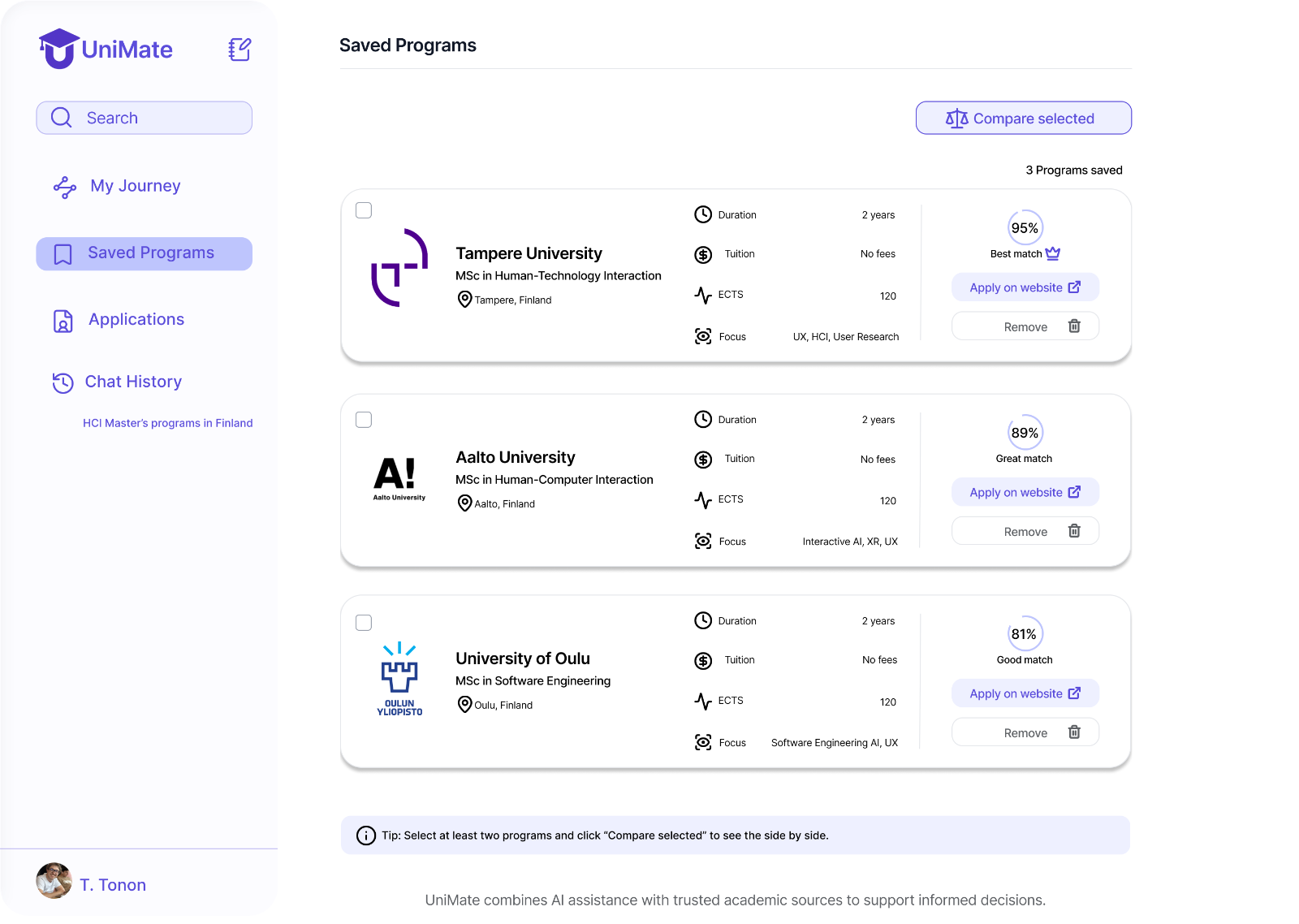Open Chat History in sidebar

coord(118,382)
